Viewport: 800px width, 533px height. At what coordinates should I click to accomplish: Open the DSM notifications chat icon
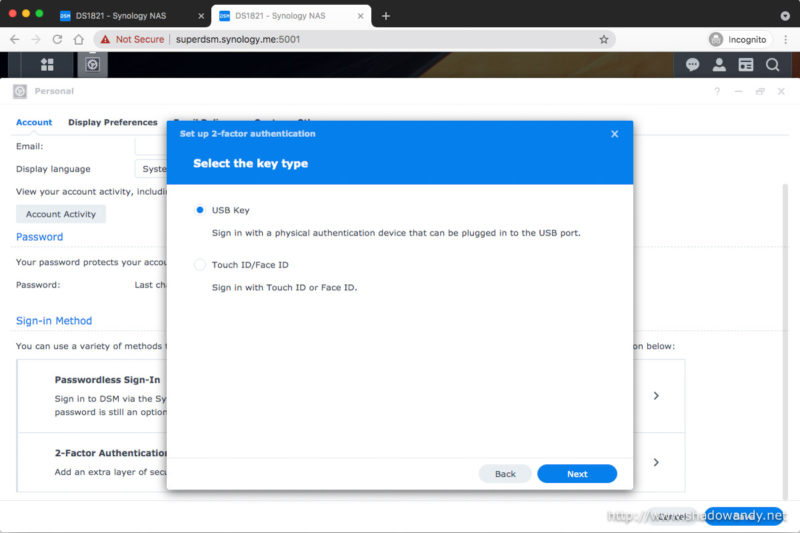(x=692, y=64)
